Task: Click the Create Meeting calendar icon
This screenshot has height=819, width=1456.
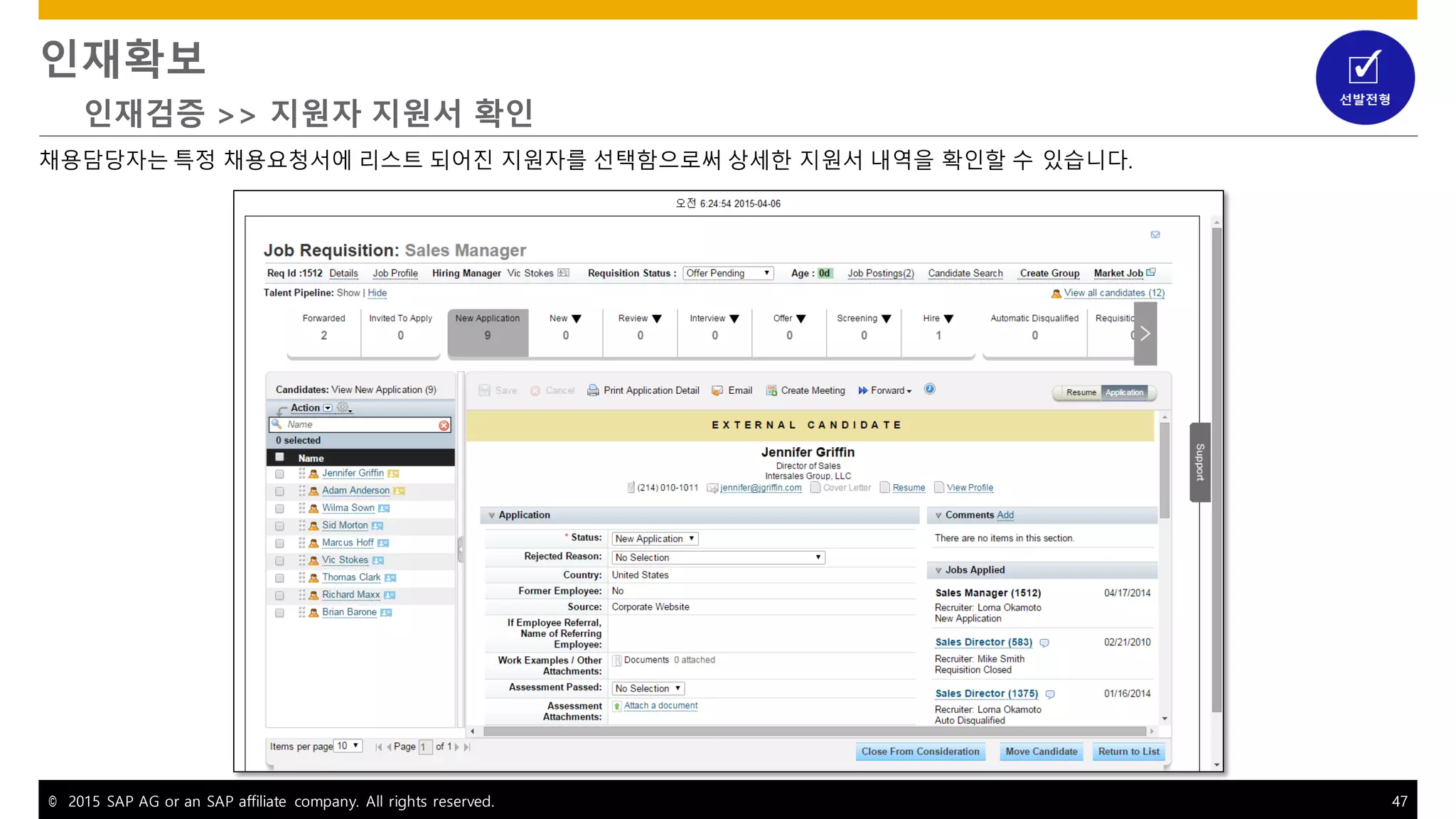Action: click(x=771, y=390)
